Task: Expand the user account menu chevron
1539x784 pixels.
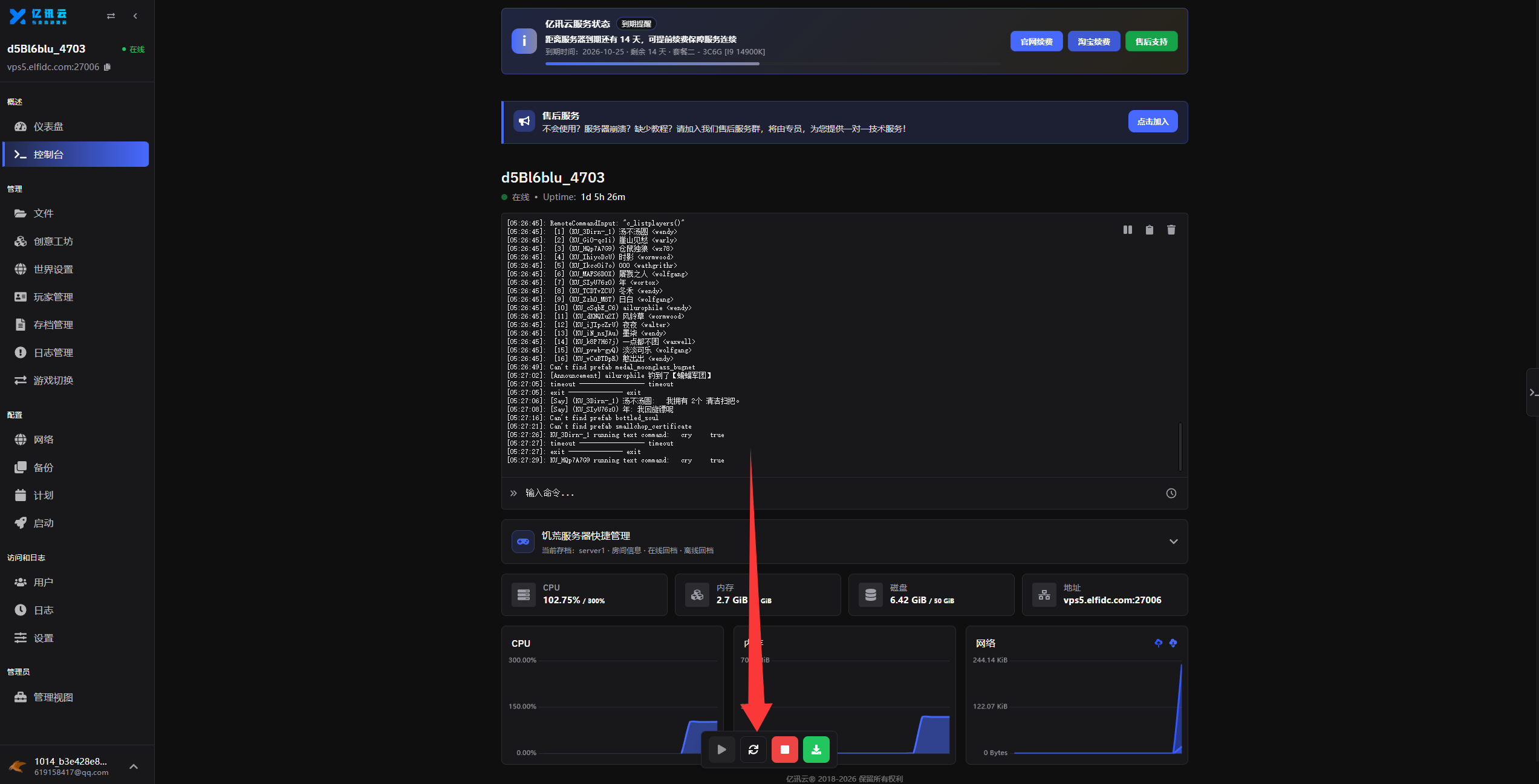Action: [134, 766]
